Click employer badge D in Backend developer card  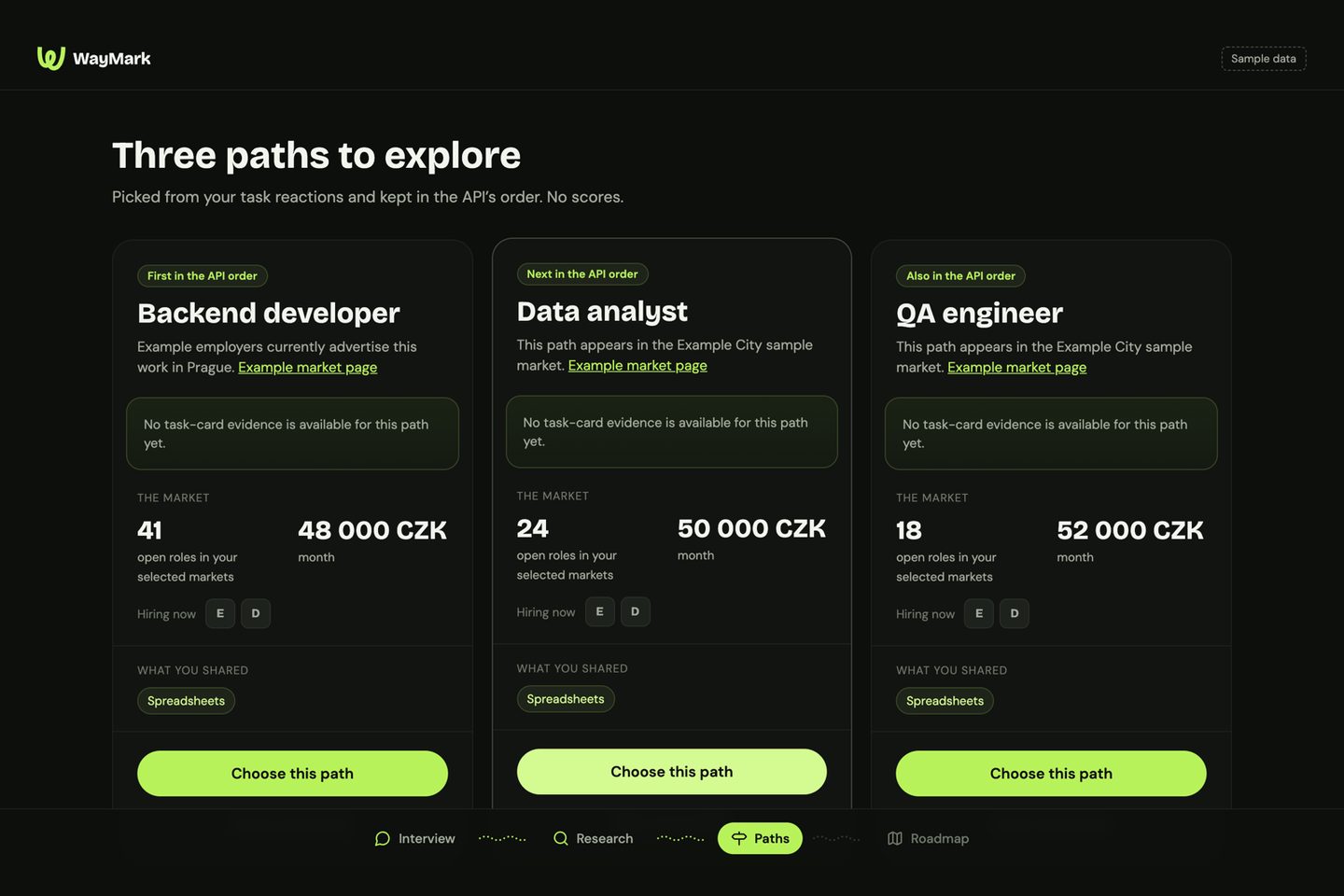(256, 613)
